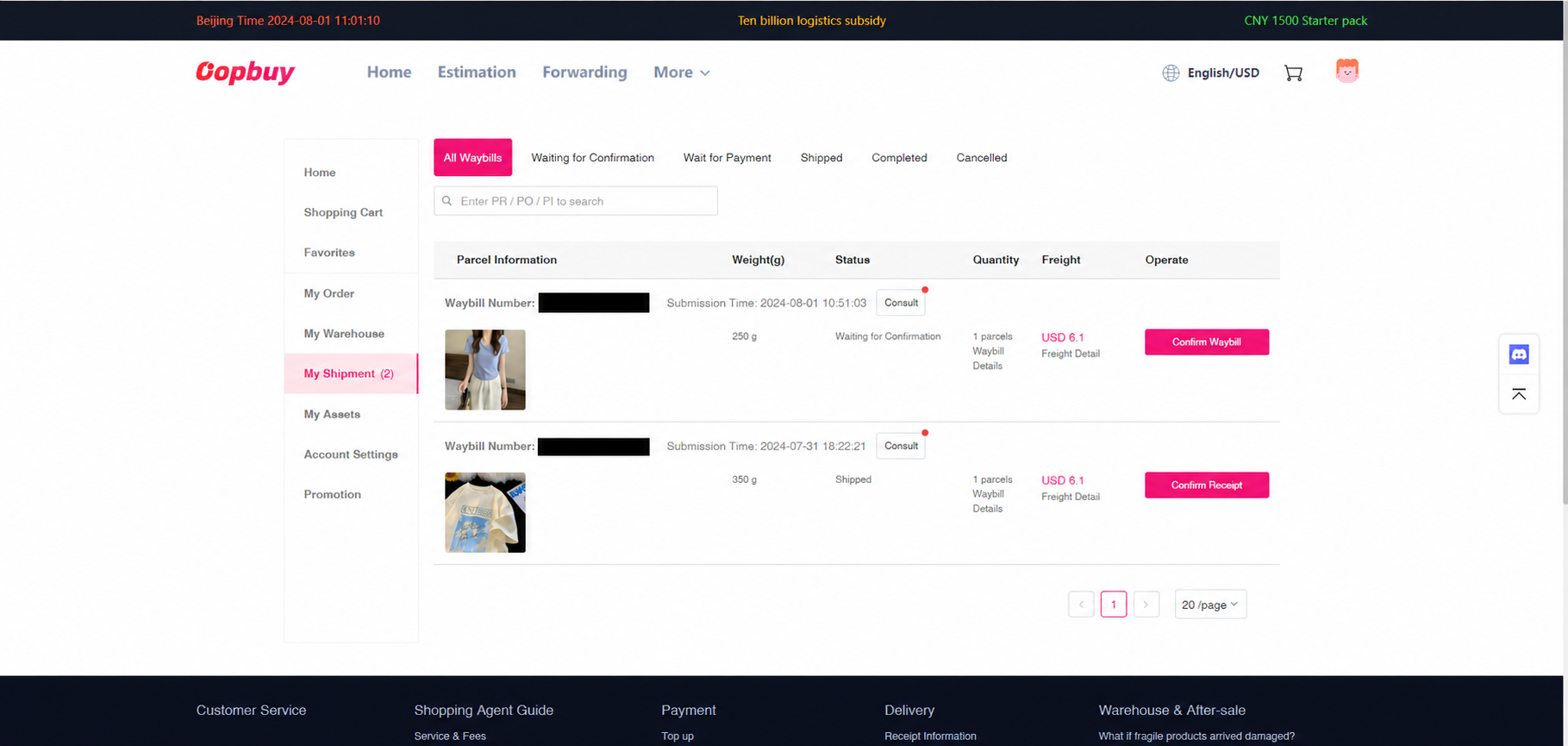Click the Confirm Receipt button
1568x746 pixels.
tap(1206, 486)
